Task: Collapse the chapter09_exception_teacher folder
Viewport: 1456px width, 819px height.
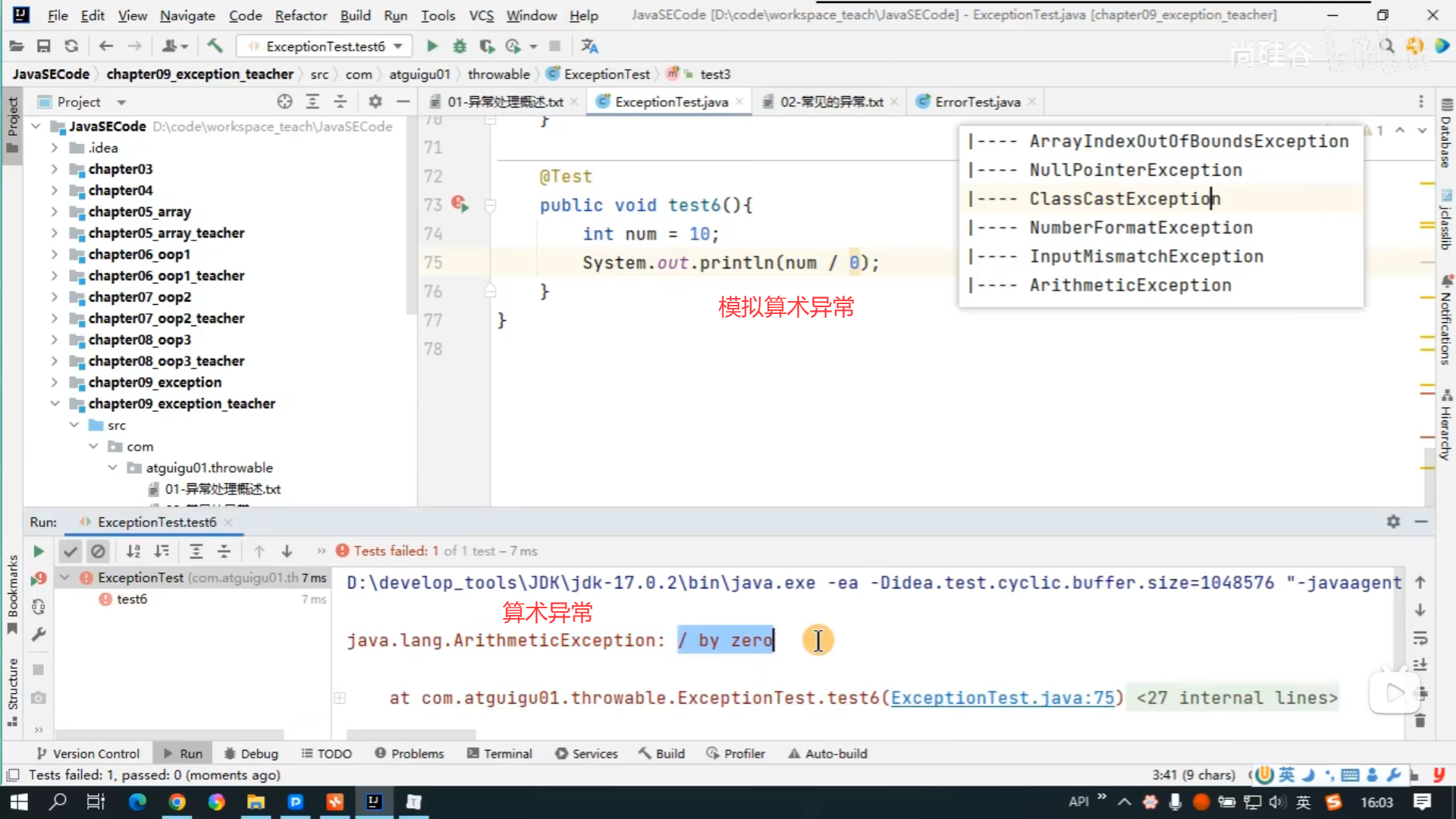Action: (x=55, y=403)
